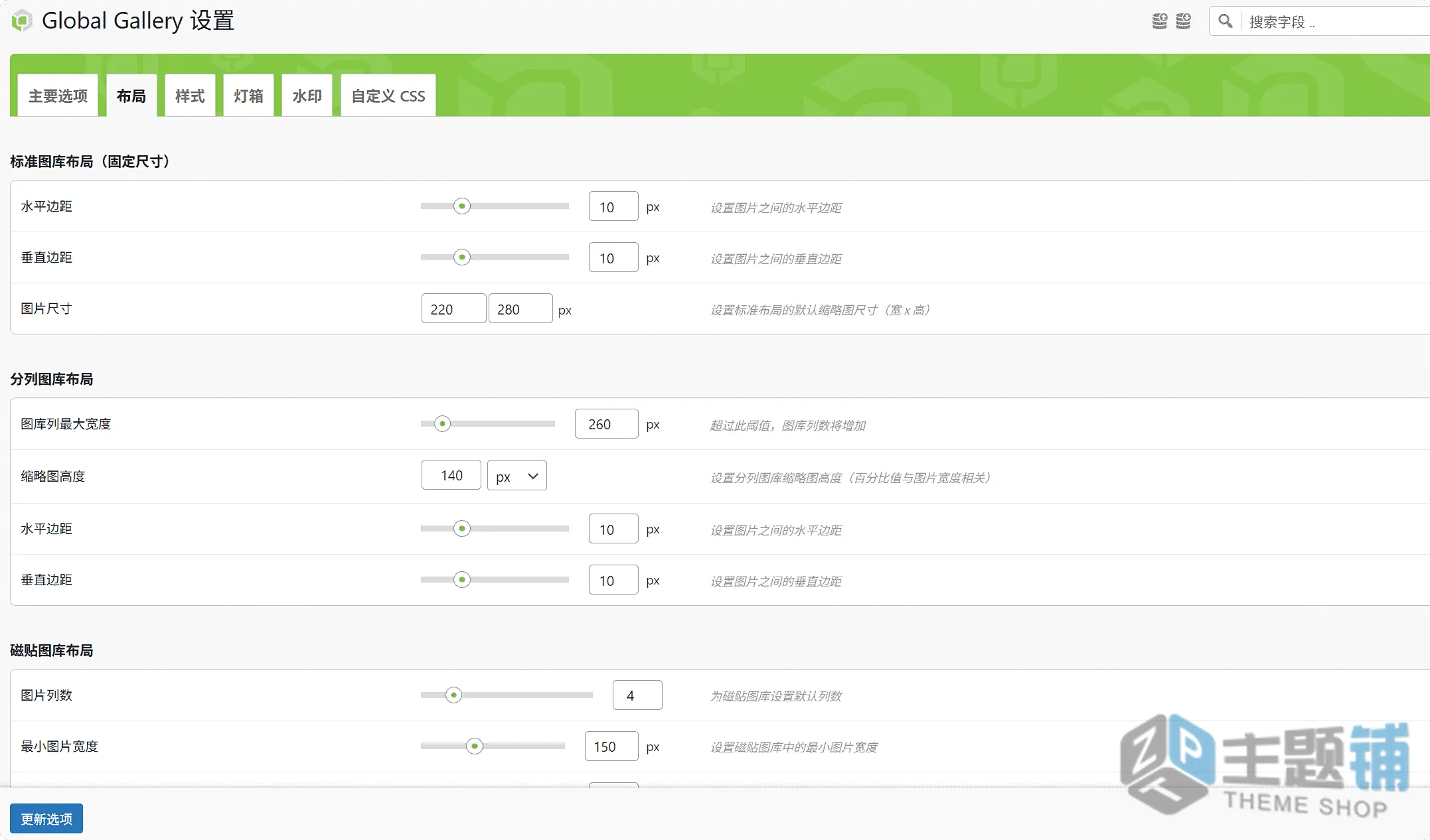This screenshot has width=1430, height=840.
Task: Click the 图片尺寸 row label
Action: click(46, 309)
